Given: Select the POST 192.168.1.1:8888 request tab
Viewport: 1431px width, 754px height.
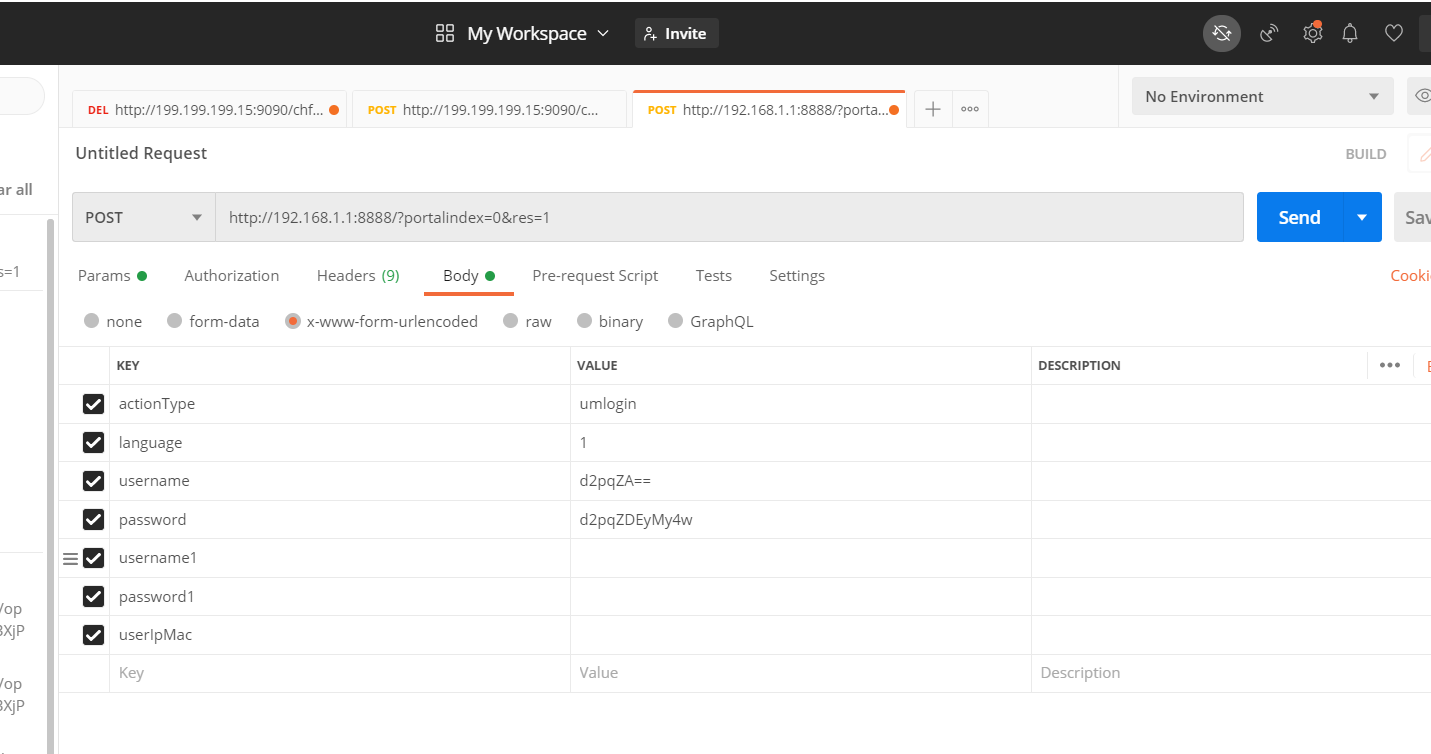Looking at the screenshot, I should point(769,110).
